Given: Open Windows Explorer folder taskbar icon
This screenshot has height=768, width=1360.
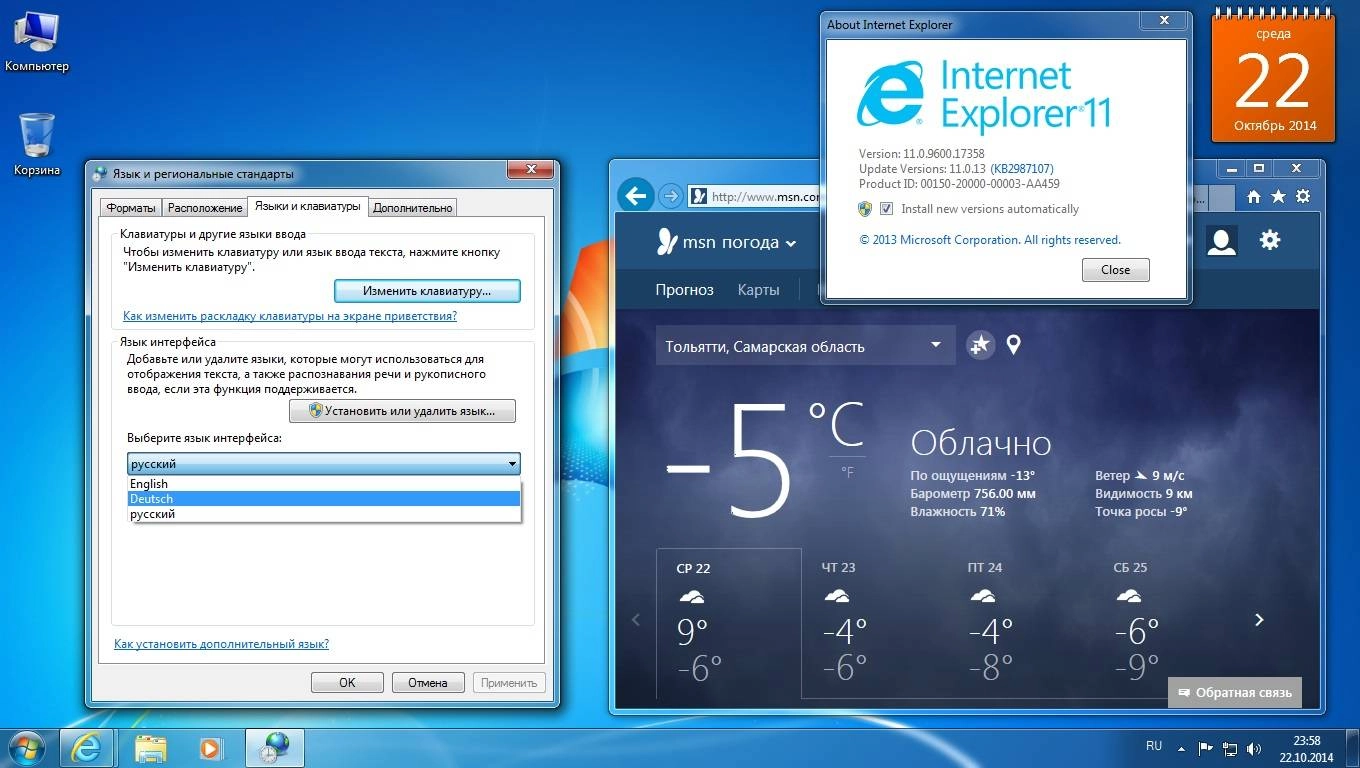Looking at the screenshot, I should [x=150, y=748].
